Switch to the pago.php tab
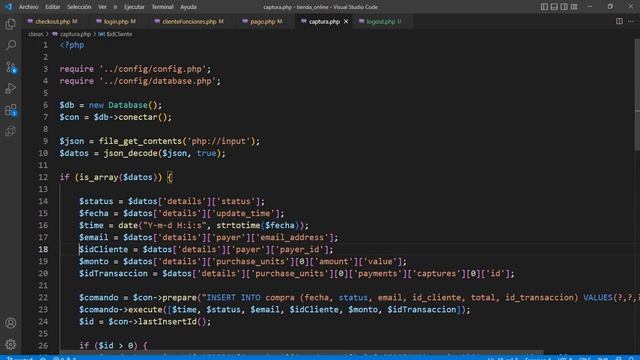640x360 pixels. (x=262, y=22)
